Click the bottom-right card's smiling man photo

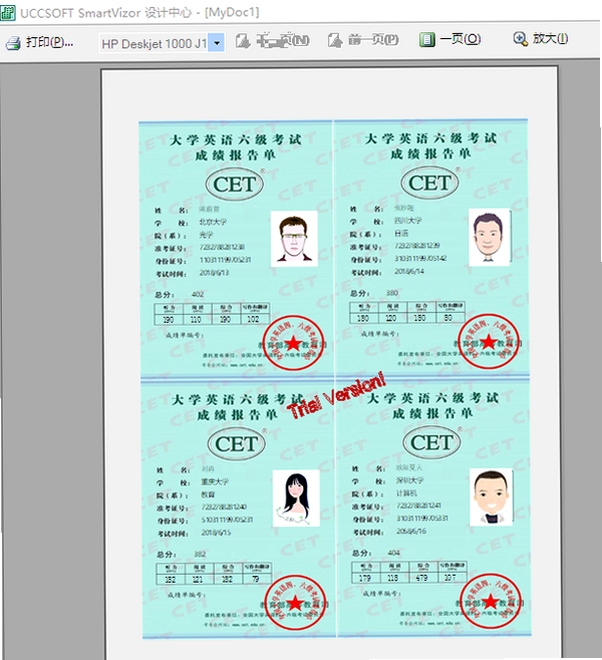click(491, 497)
